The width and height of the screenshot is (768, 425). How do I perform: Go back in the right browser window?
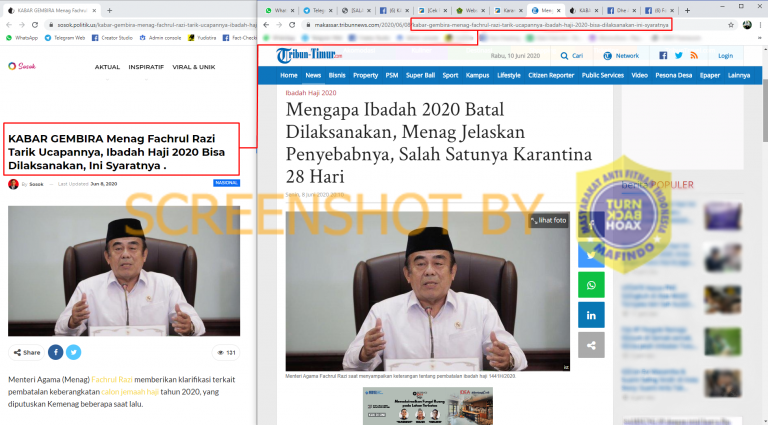point(266,24)
